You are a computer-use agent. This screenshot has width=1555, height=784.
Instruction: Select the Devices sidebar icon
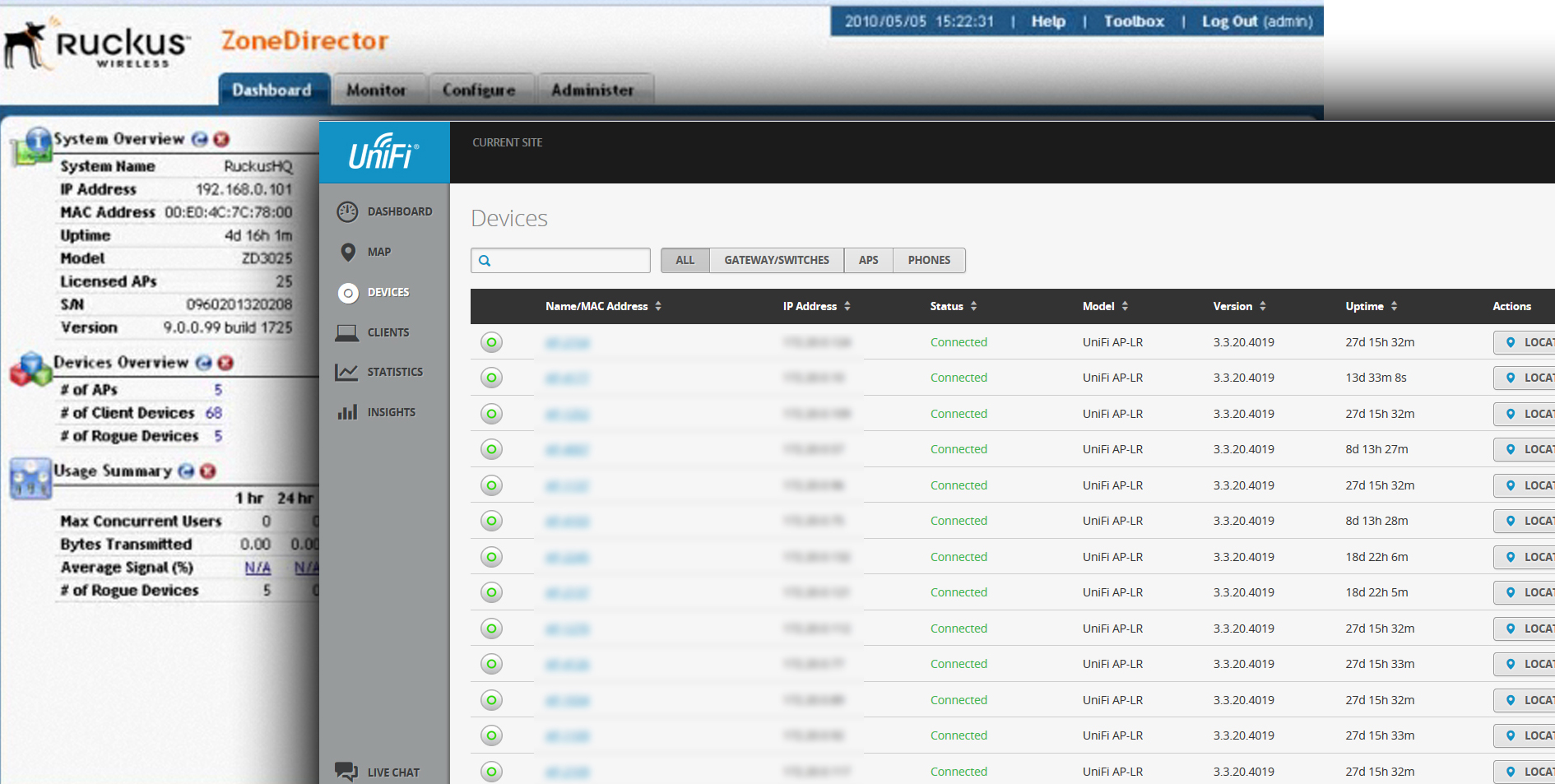[348, 292]
